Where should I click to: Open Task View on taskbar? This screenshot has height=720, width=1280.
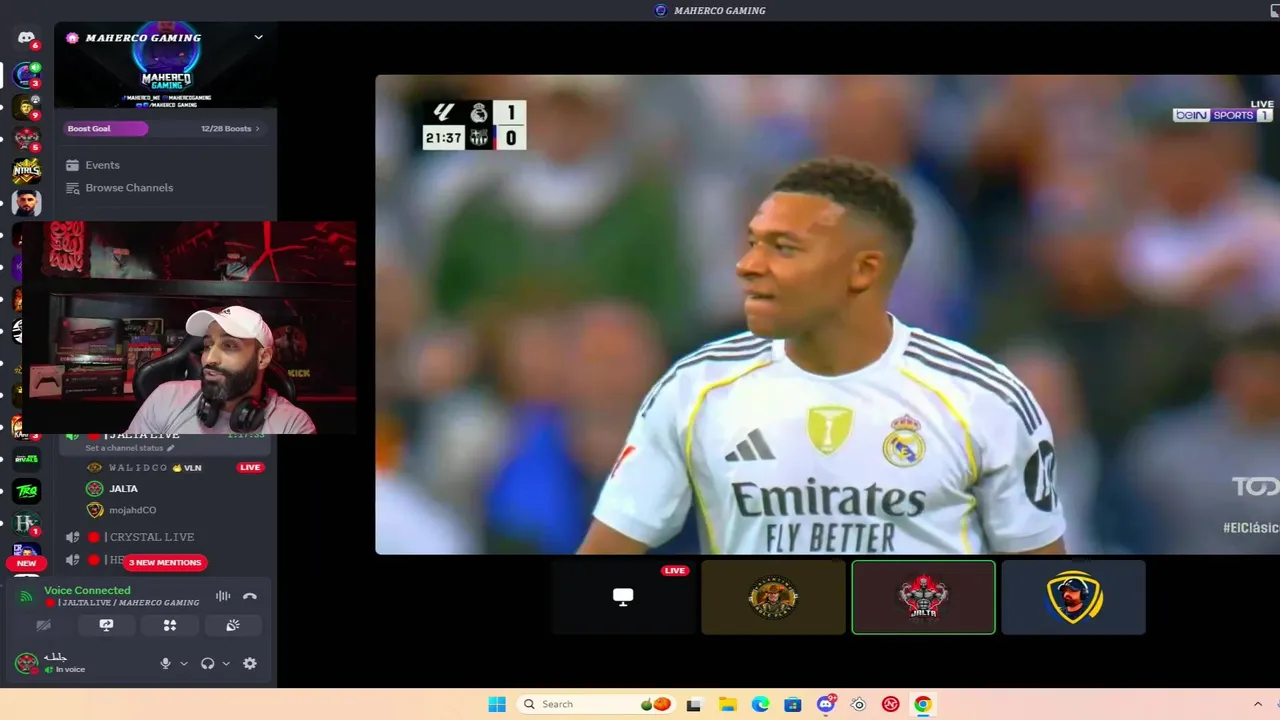694,704
